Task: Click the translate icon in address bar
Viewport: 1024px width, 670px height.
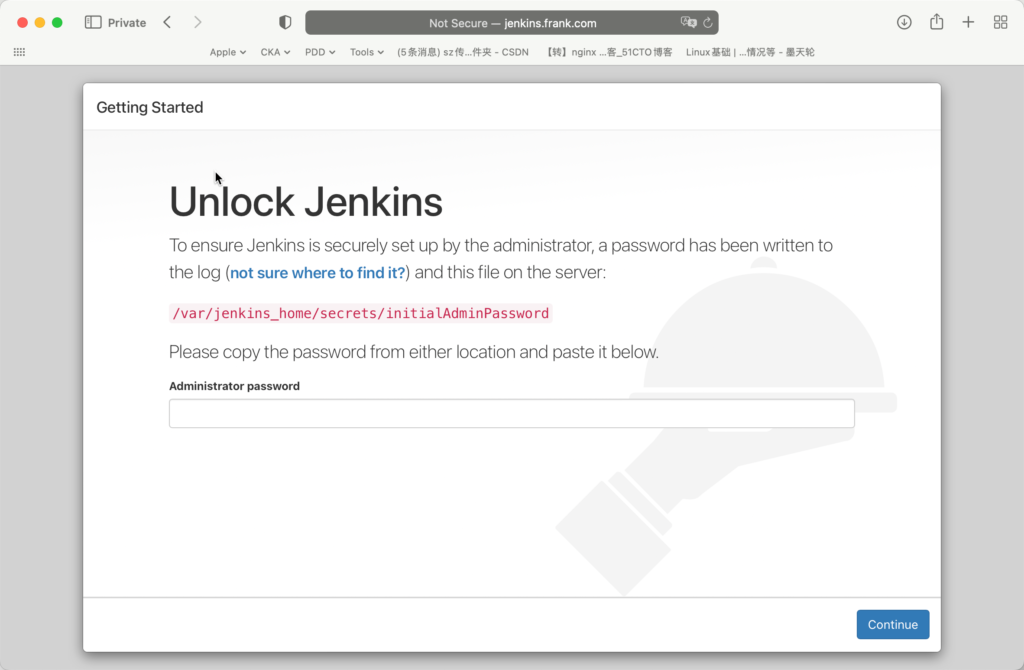Action: [688, 22]
